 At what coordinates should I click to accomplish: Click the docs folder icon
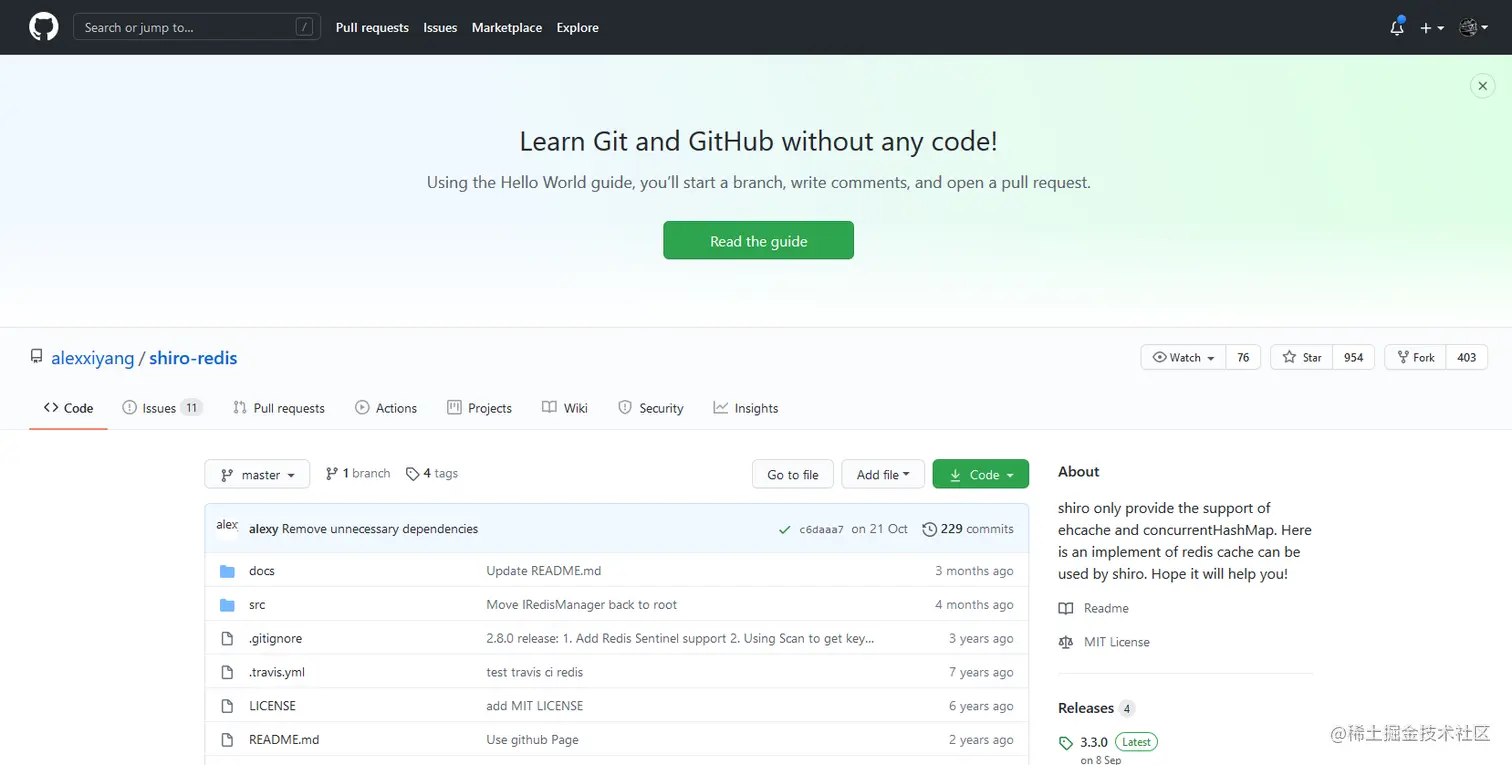pos(227,571)
